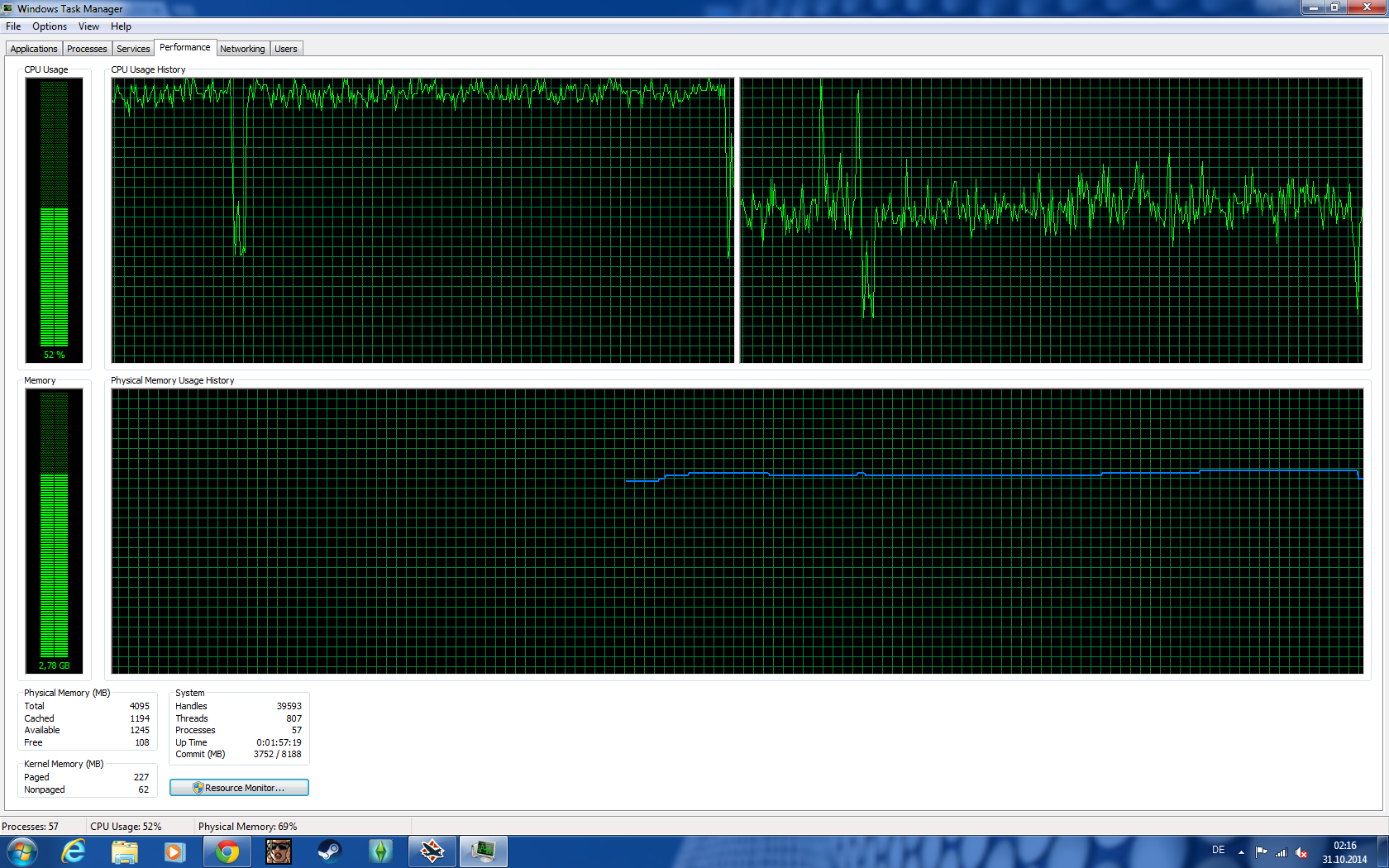Click the 'Kernel Memory (MB)' group label

(x=64, y=764)
